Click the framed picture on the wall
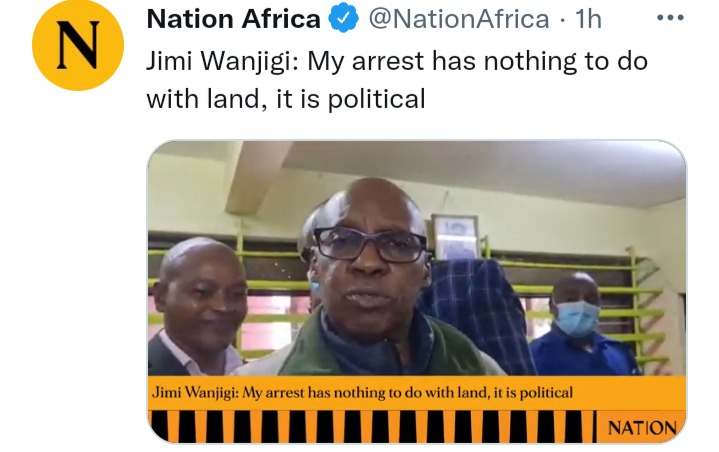Viewport: 719px width, 452px height. coord(456,237)
